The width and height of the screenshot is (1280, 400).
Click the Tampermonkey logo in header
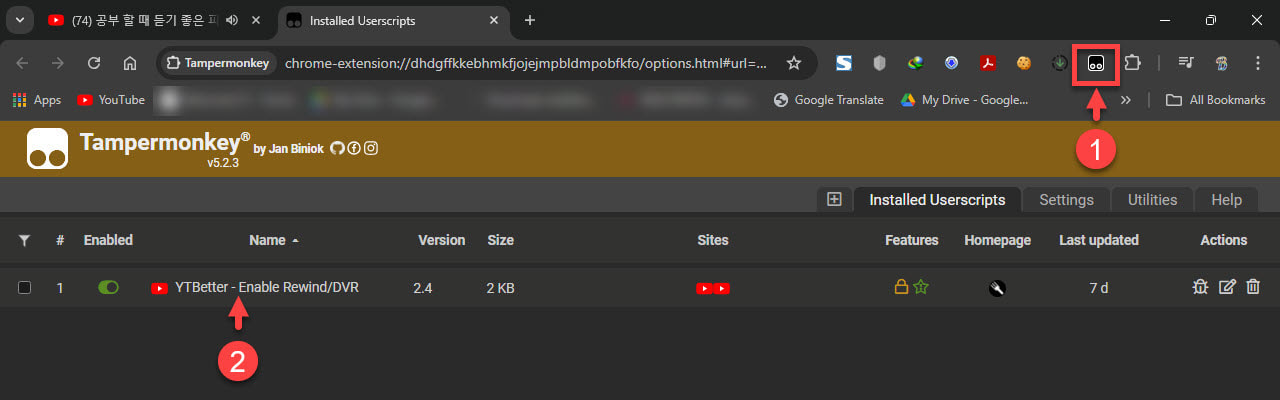(48, 148)
